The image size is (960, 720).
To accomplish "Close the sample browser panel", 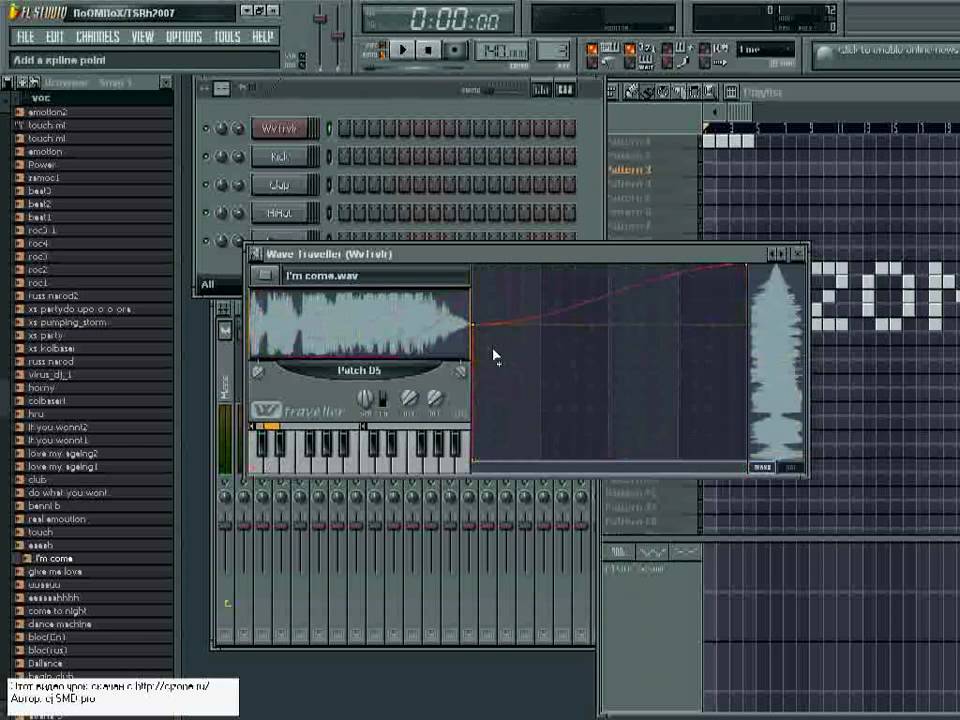I will [166, 82].
